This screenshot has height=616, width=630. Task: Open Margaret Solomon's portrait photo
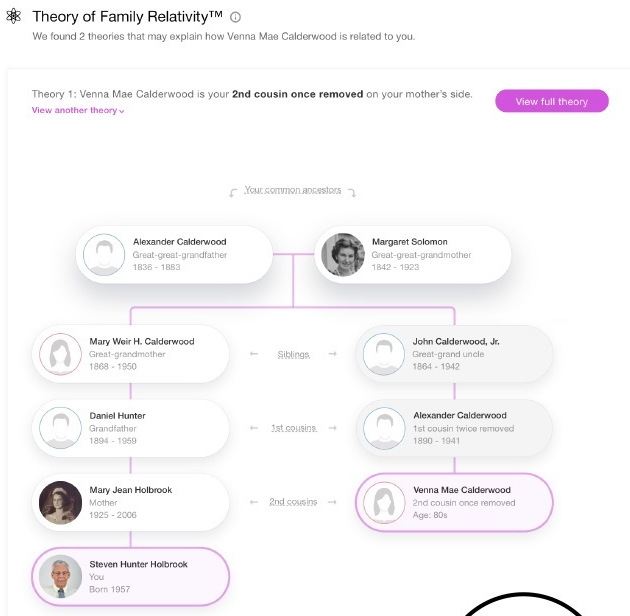tap(343, 255)
